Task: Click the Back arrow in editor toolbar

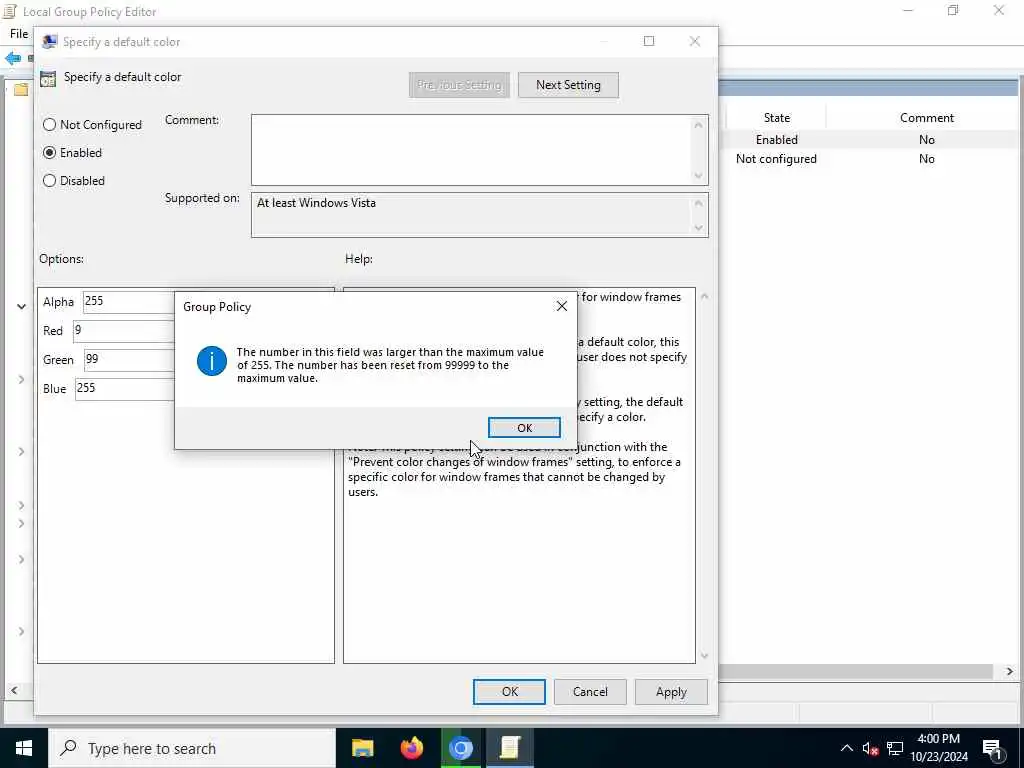Action: 13,58
